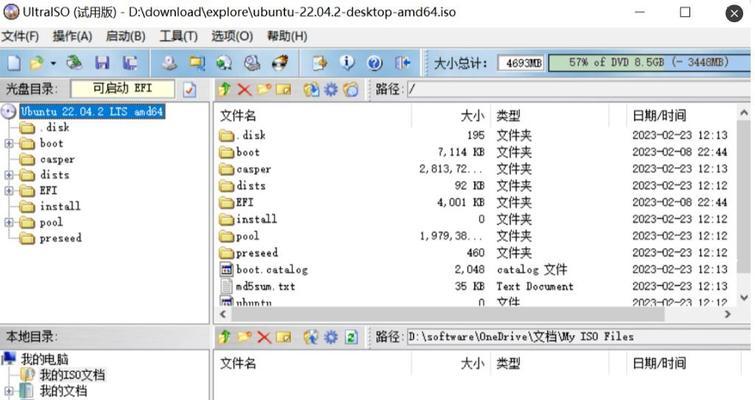Screen dimensions: 755x400
Task: Click the Exit door icon
Action: click(x=402, y=63)
